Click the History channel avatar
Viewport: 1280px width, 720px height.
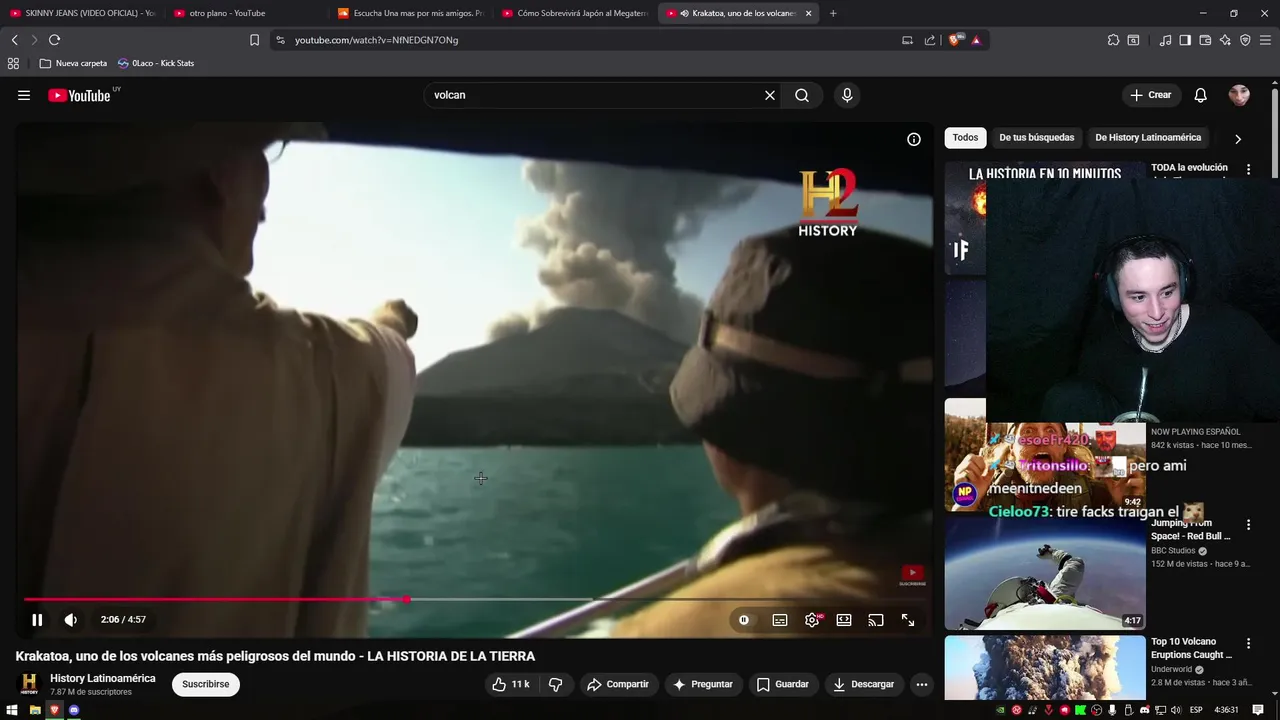(29, 684)
